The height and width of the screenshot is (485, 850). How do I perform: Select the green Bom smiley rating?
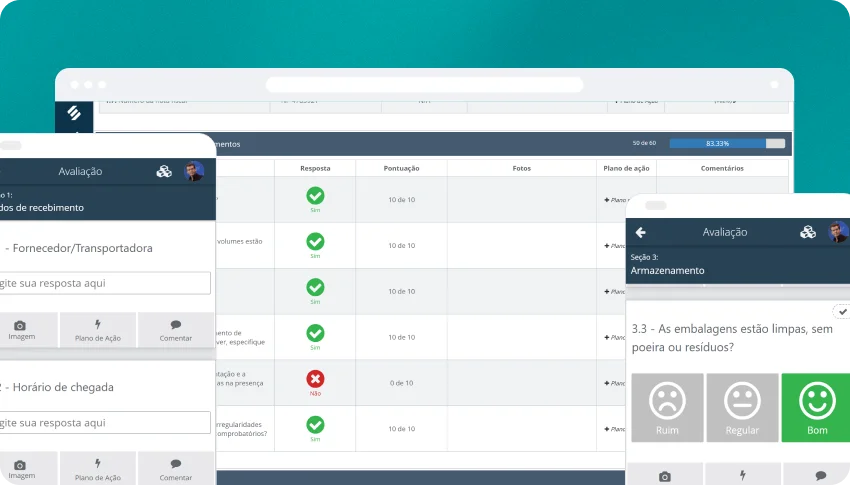816,408
